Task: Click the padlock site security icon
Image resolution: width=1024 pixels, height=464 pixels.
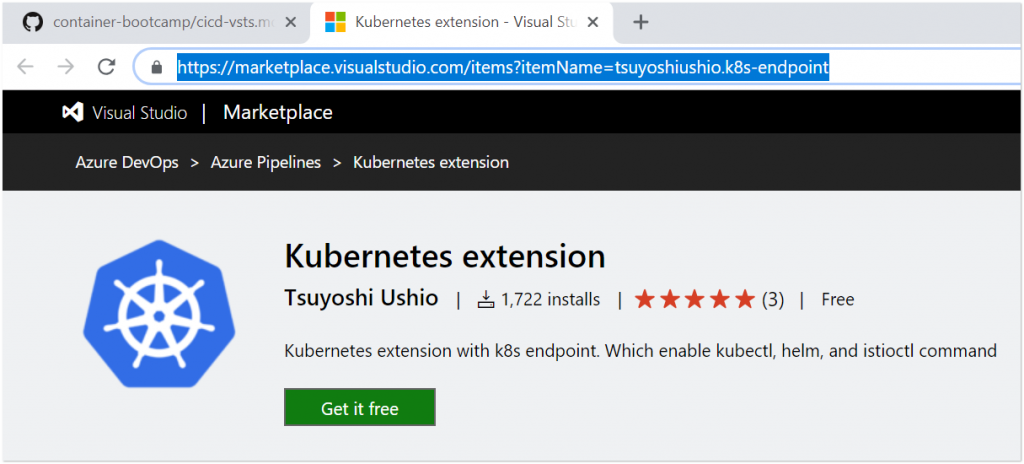Action: pyautogui.click(x=156, y=68)
